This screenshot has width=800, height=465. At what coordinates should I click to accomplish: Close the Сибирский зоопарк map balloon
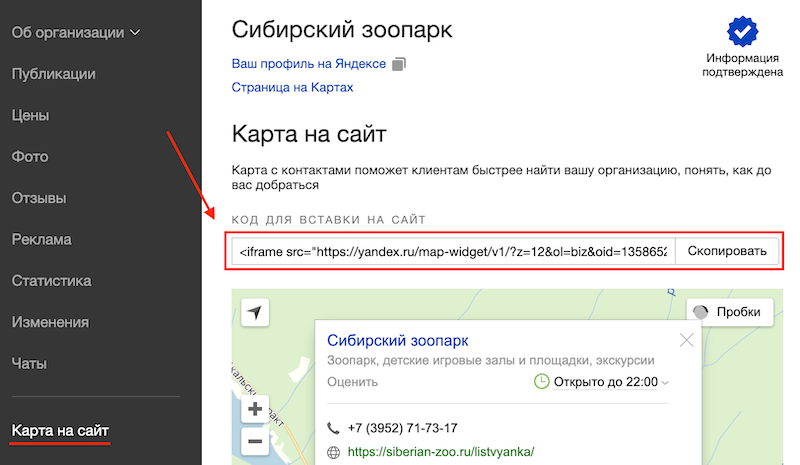(x=686, y=340)
